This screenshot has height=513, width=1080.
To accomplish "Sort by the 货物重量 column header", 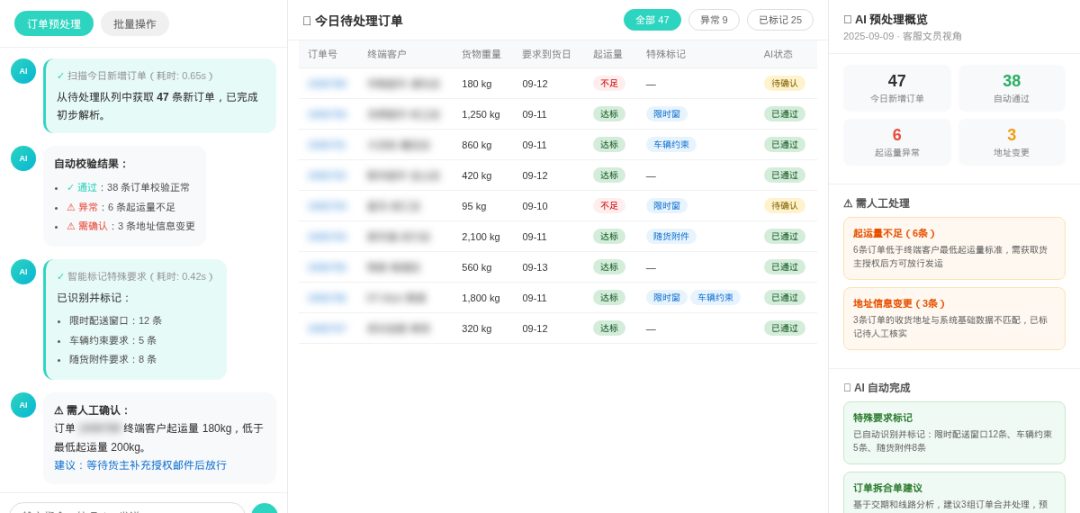I will [481, 54].
